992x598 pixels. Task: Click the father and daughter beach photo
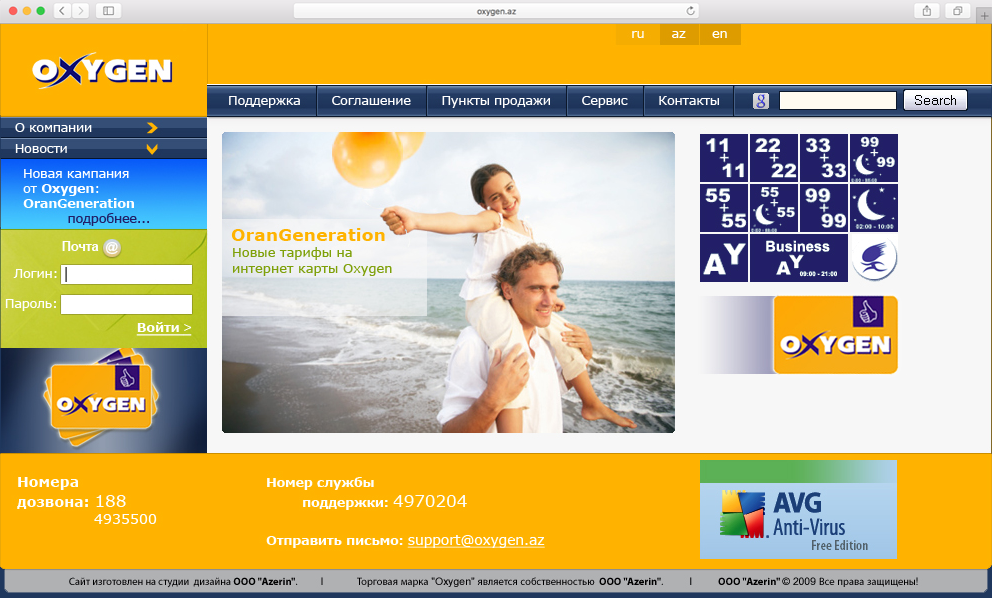click(x=448, y=282)
